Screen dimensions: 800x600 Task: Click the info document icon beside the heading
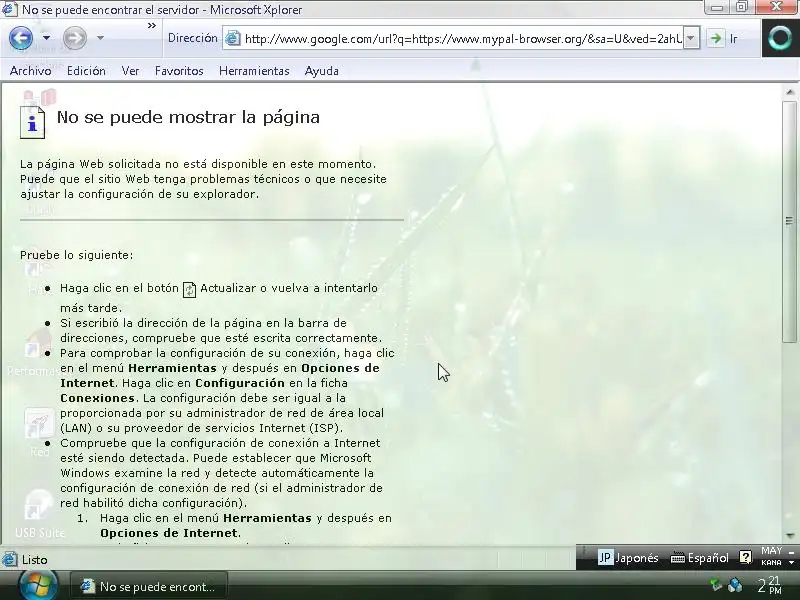[x=33, y=122]
